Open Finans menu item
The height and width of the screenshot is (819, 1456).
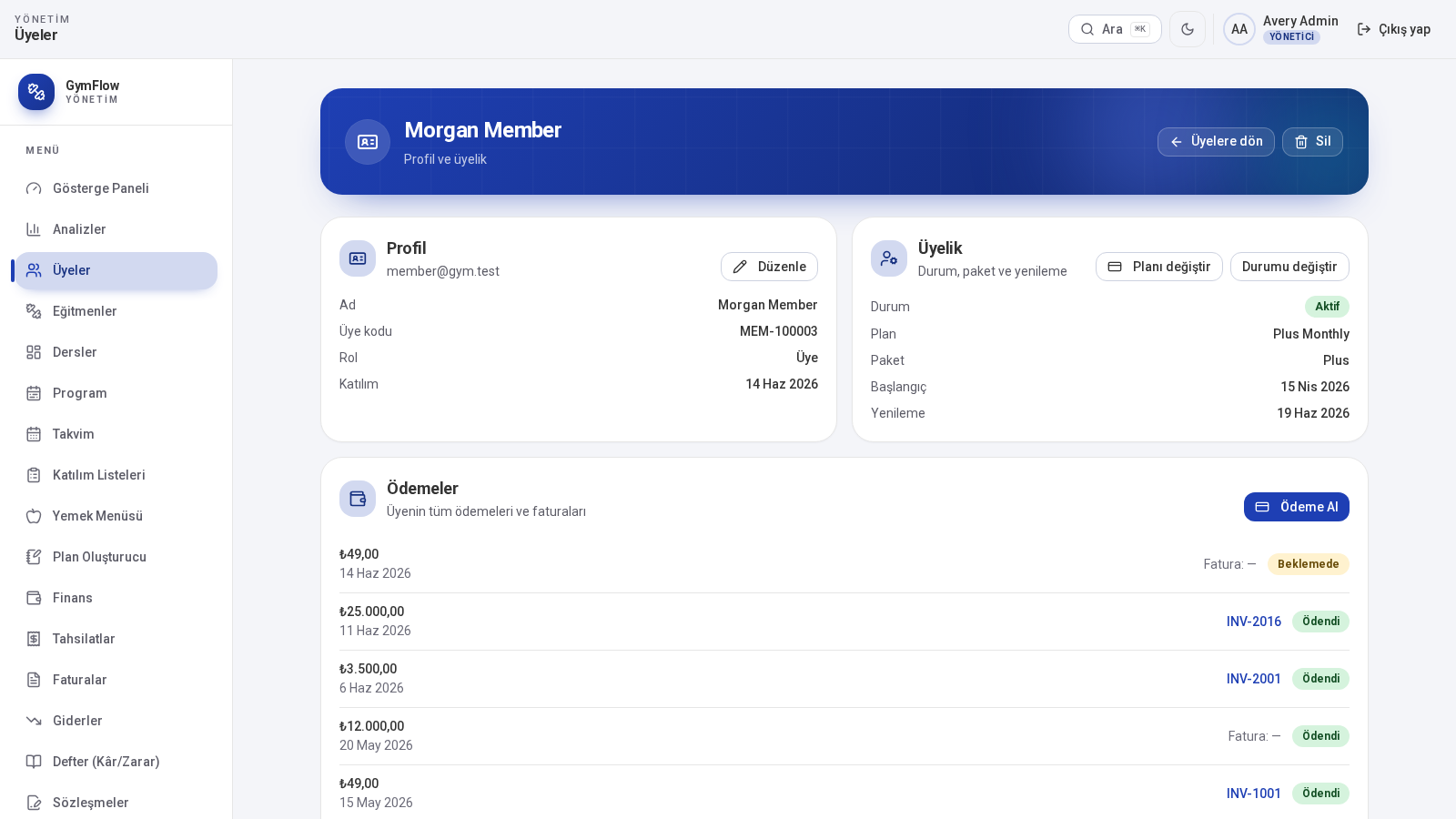116,598
